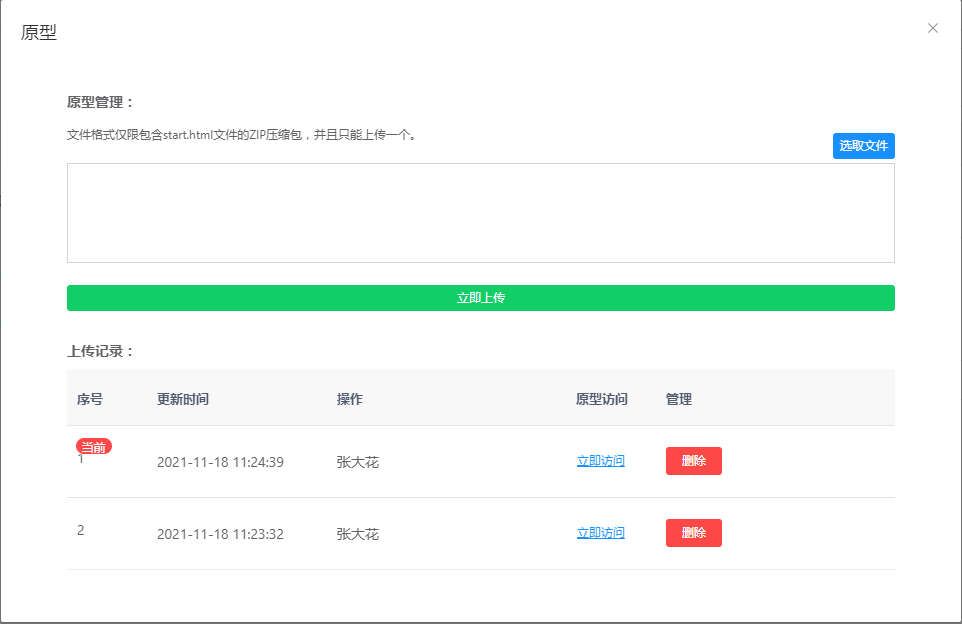Screen dimensions: 962x624
Task: Delete the record uploaded at 11:23:32
Action: coord(693,533)
